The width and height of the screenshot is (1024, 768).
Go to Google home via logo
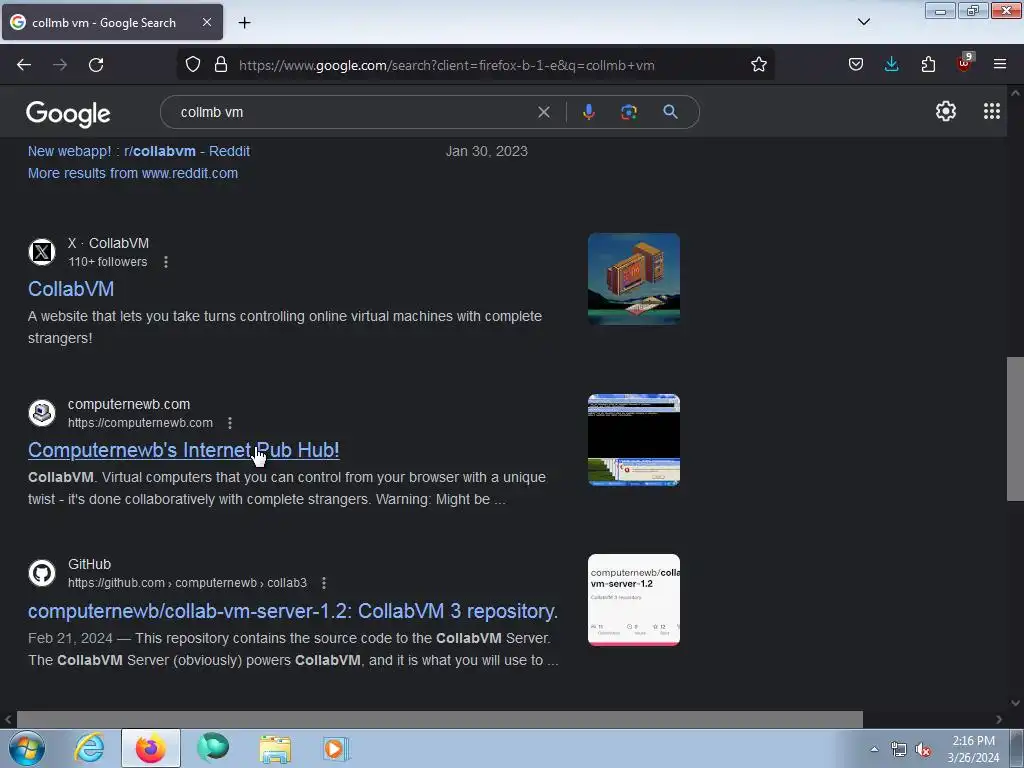coord(68,114)
